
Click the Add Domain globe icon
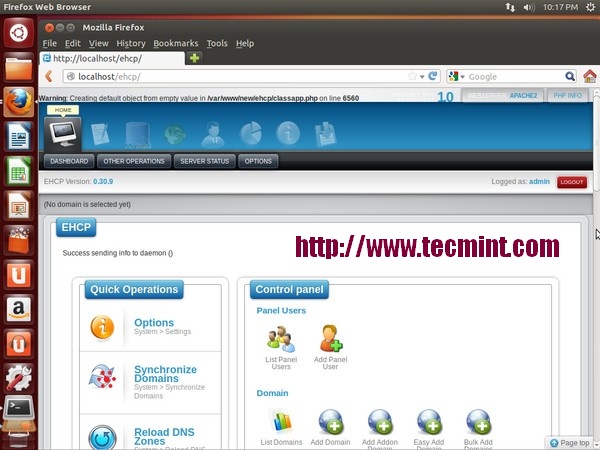point(331,422)
